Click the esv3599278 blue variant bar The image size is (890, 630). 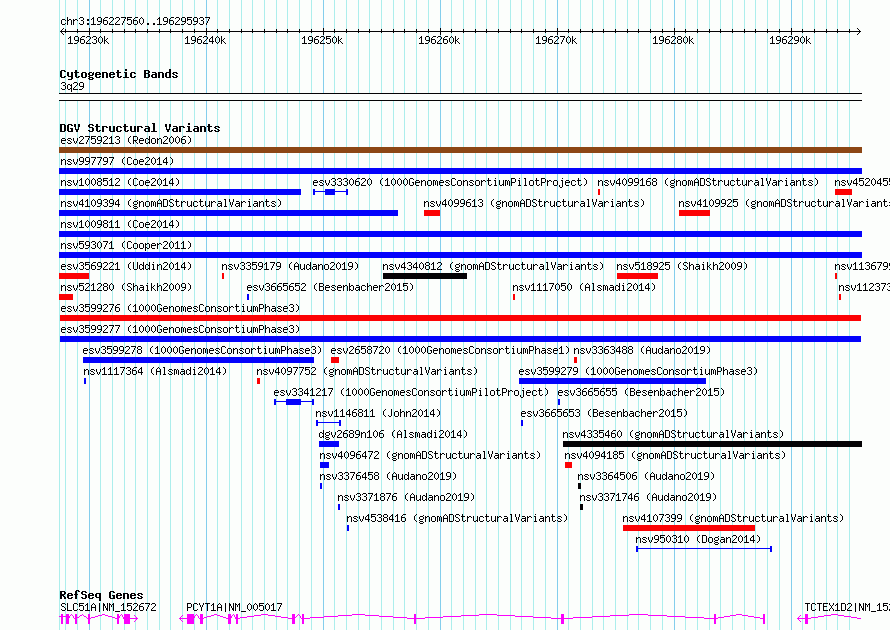198,360
